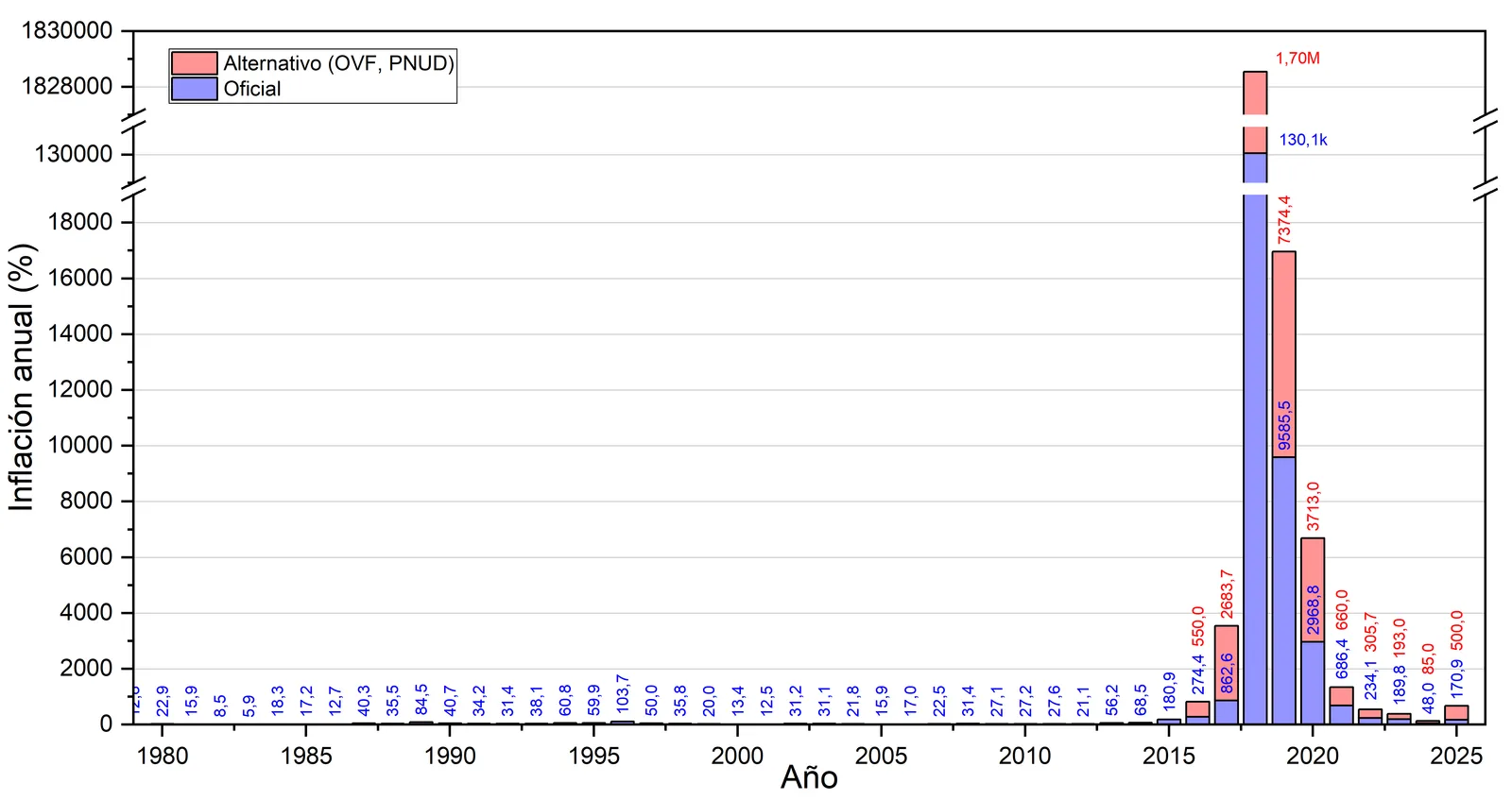Click the '1828000' y-axis tick label
Image resolution: width=1512 pixels, height=800 pixels.
(x=67, y=87)
